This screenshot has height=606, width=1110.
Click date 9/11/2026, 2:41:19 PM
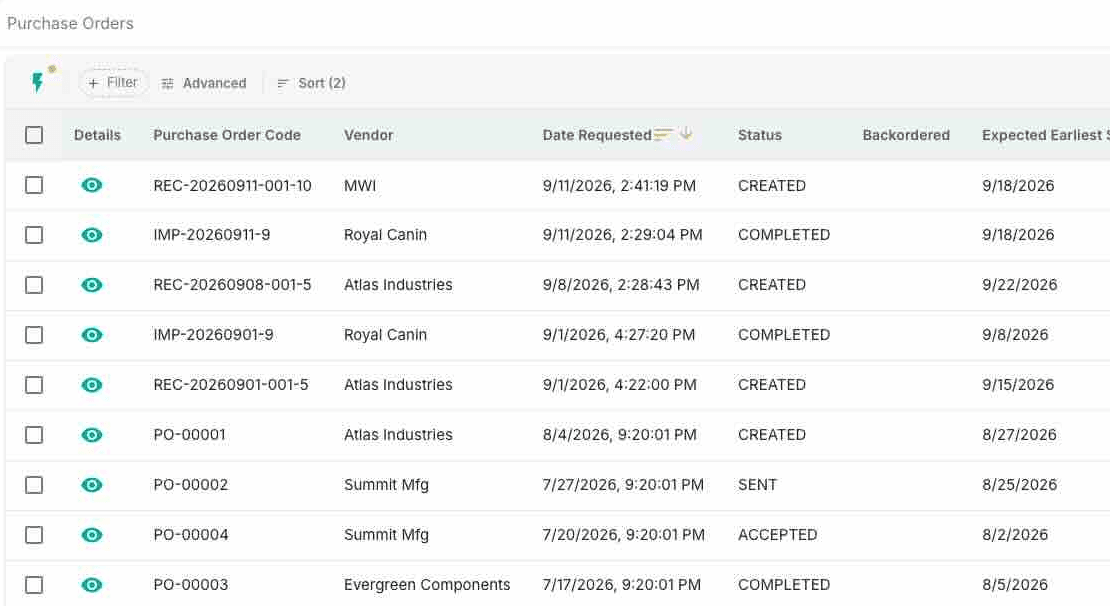[x=619, y=185]
